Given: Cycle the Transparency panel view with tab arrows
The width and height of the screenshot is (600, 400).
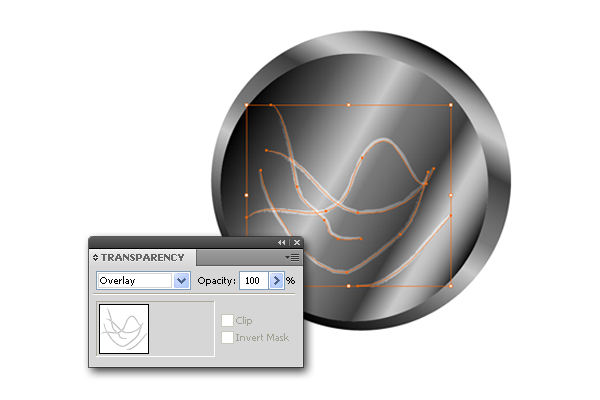Looking at the screenshot, I should pyautogui.click(x=95, y=258).
